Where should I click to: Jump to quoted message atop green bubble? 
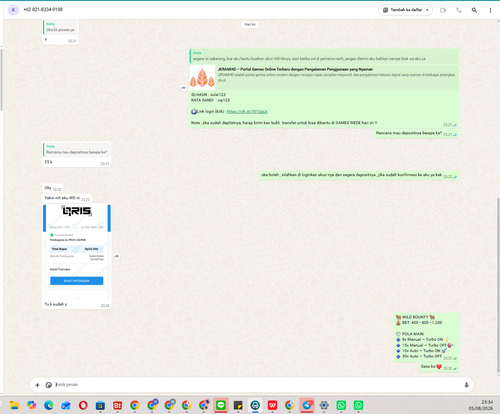click(x=324, y=56)
